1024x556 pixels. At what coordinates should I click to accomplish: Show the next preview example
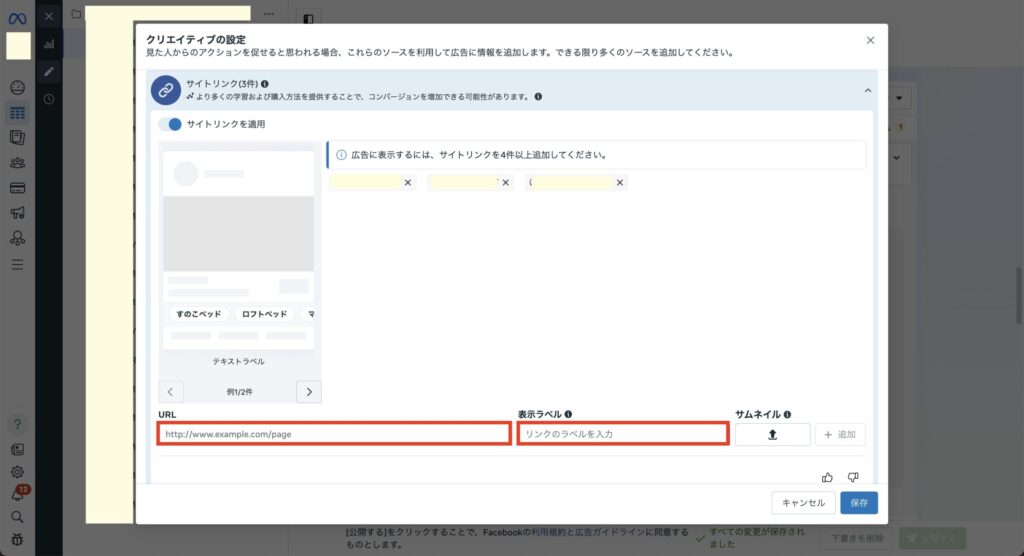pos(309,392)
